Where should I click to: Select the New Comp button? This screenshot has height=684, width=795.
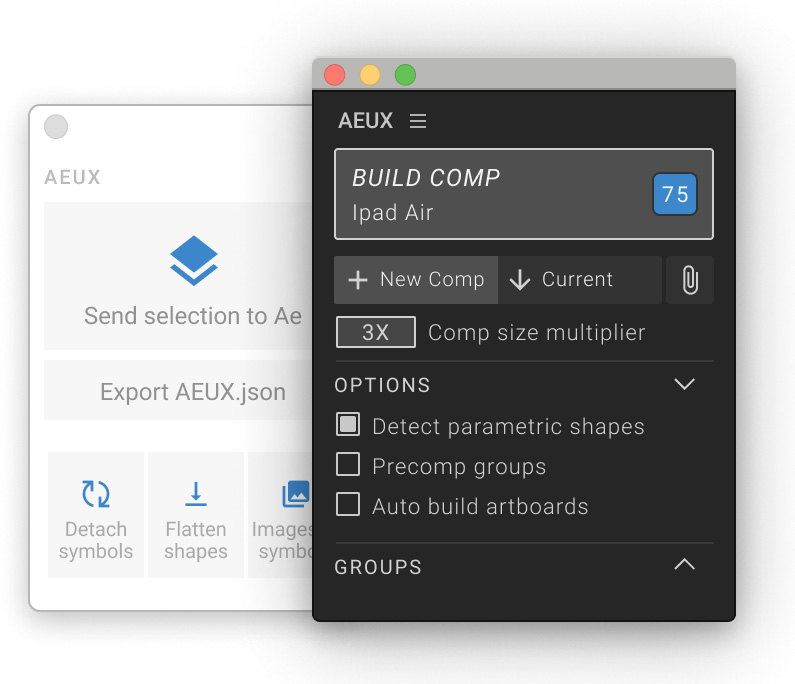click(416, 280)
